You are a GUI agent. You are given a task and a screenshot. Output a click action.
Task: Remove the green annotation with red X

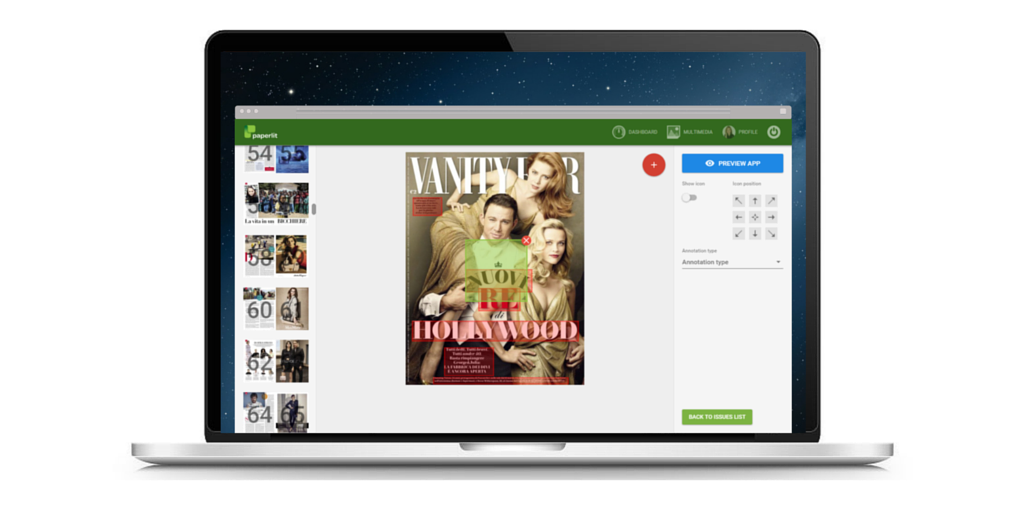tap(526, 240)
